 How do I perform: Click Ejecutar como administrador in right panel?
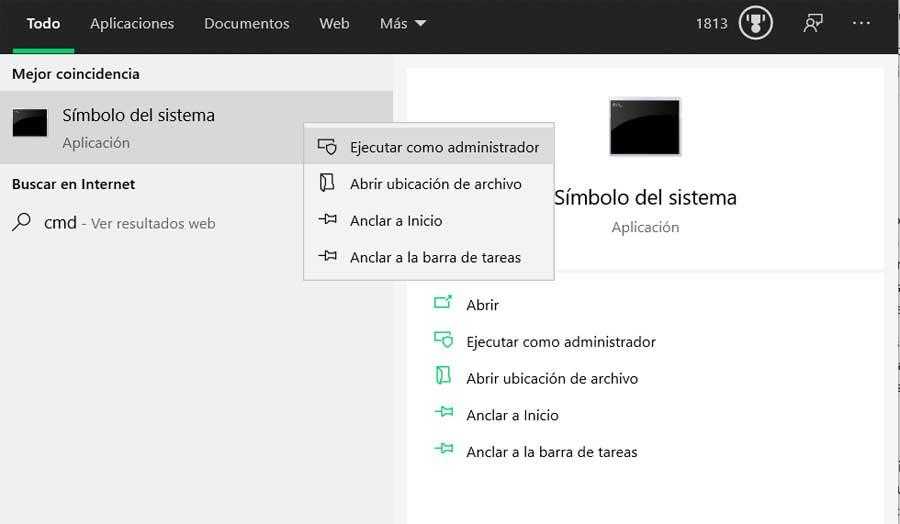[560, 342]
